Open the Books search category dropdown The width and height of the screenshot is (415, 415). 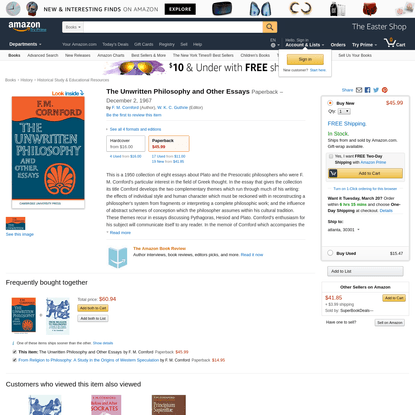pyautogui.click(x=73, y=27)
